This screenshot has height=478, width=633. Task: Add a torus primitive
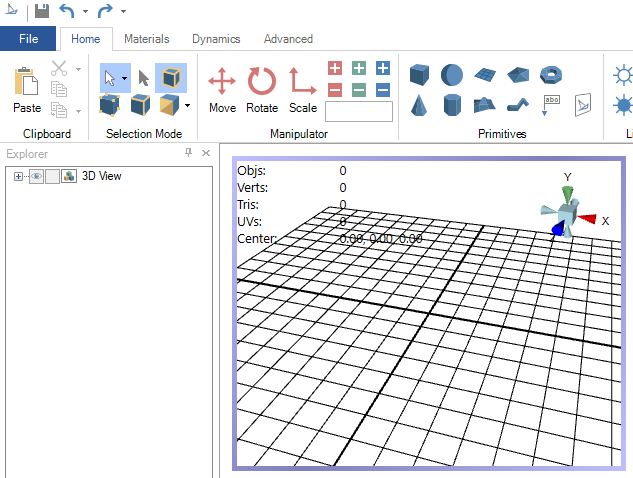click(550, 75)
